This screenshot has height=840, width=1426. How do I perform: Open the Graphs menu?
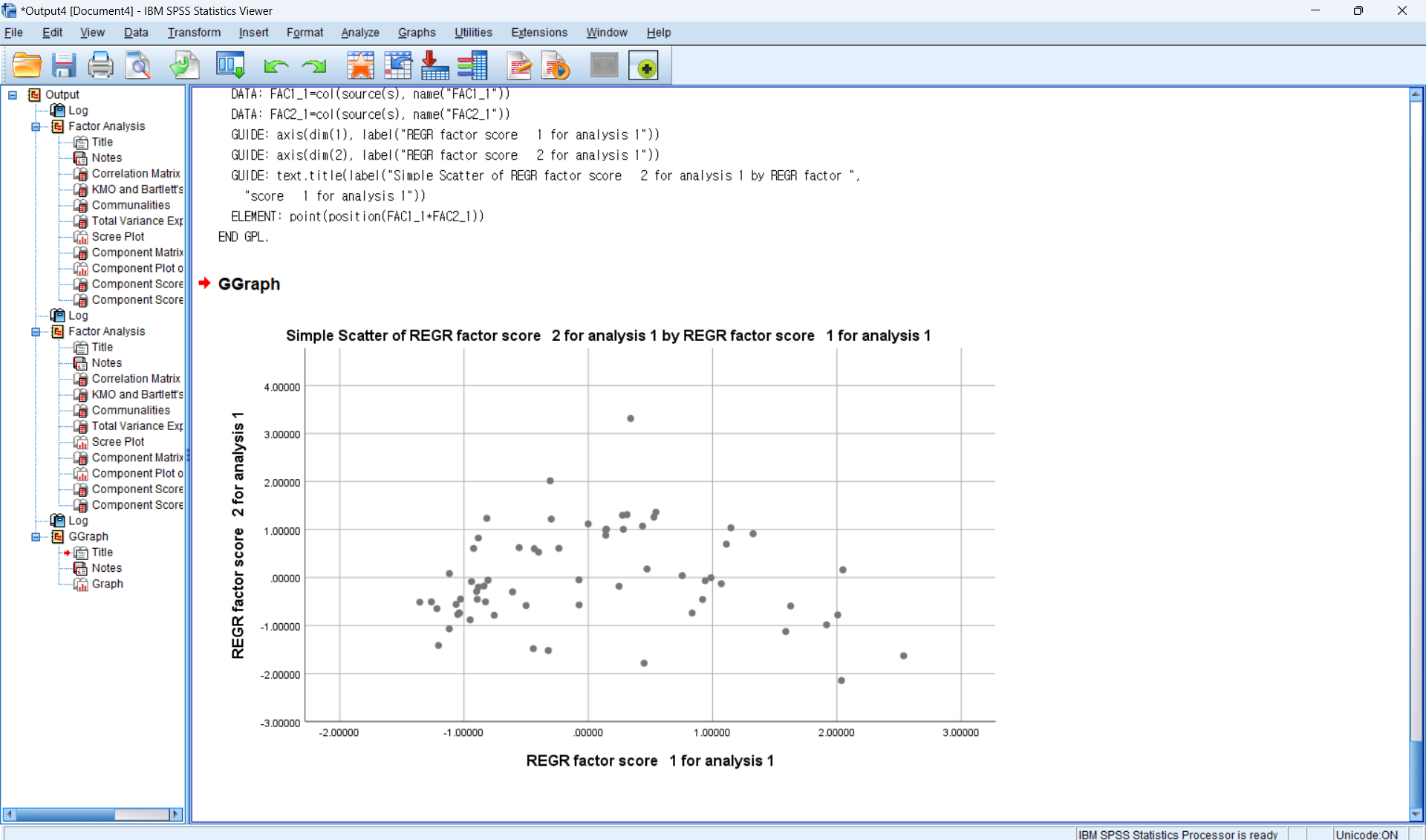point(416,33)
